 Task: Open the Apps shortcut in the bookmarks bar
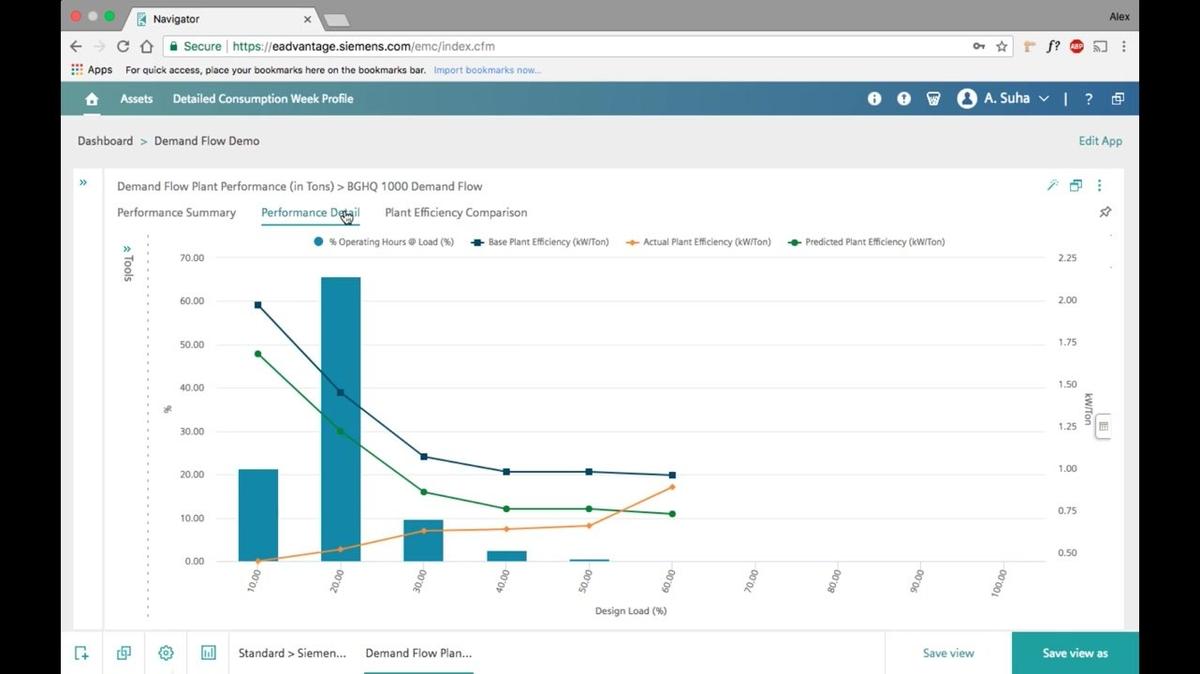[x=92, y=70]
